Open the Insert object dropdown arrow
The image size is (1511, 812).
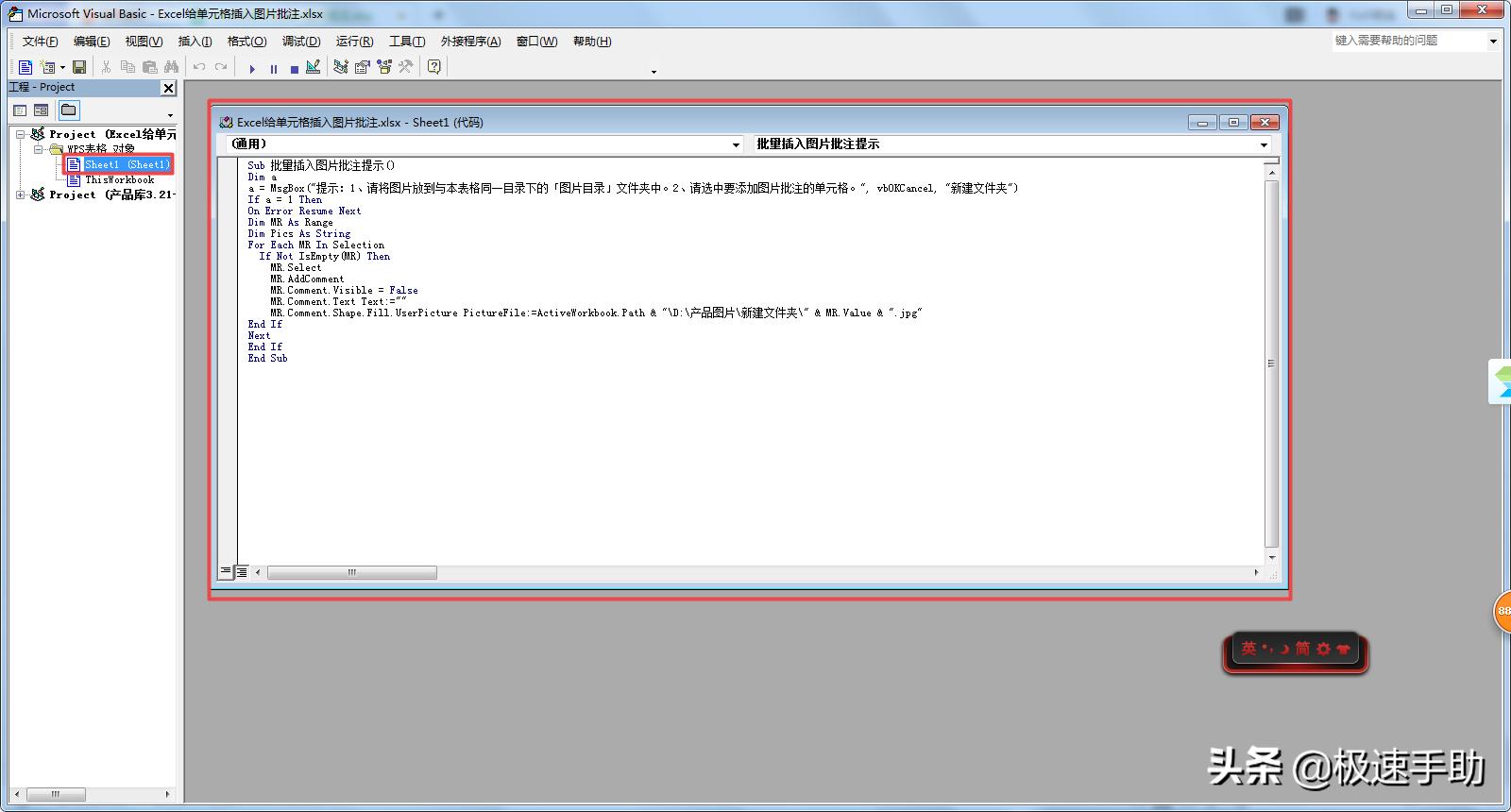pos(62,67)
